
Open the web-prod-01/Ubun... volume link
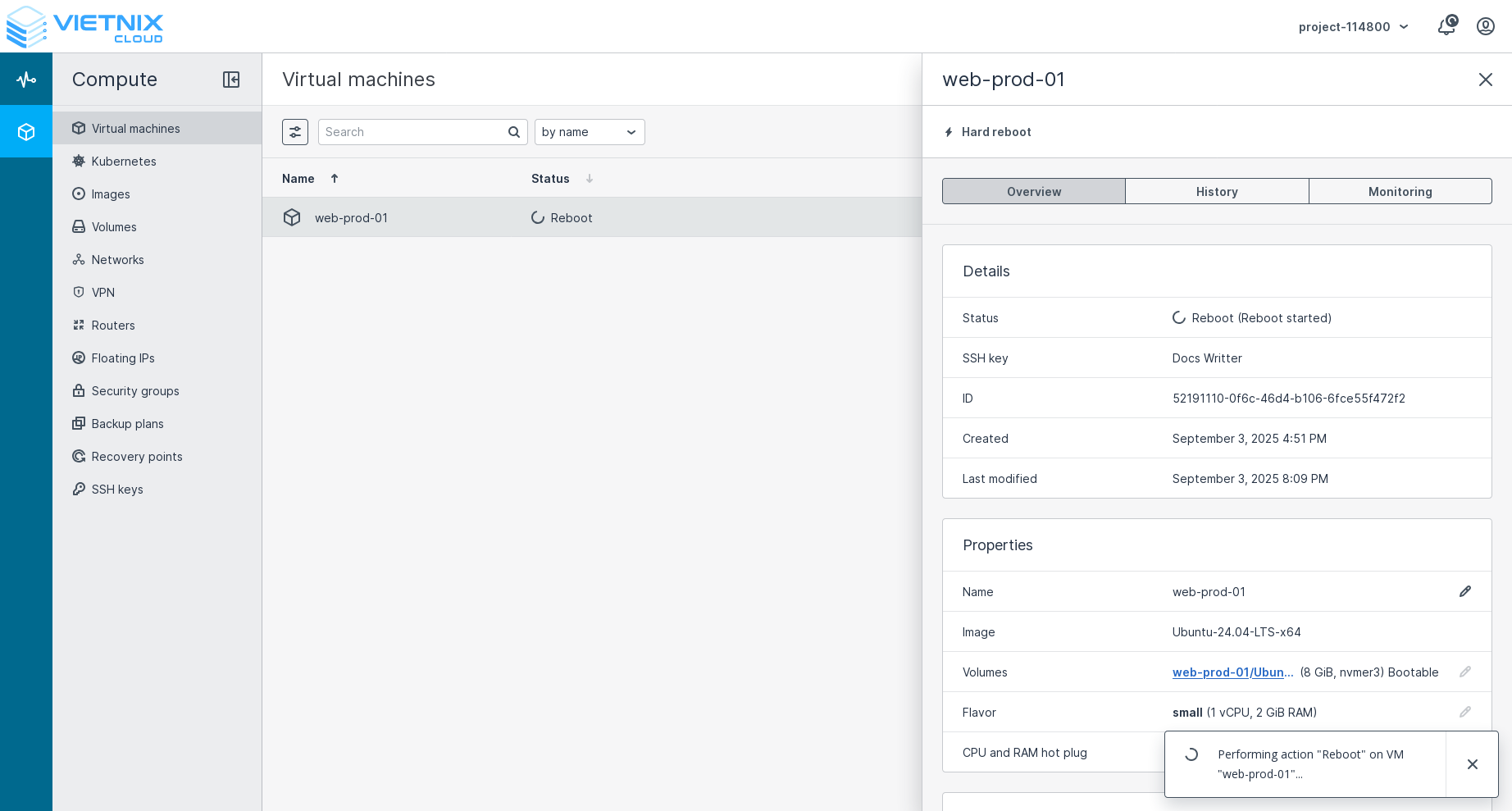[x=1232, y=672]
